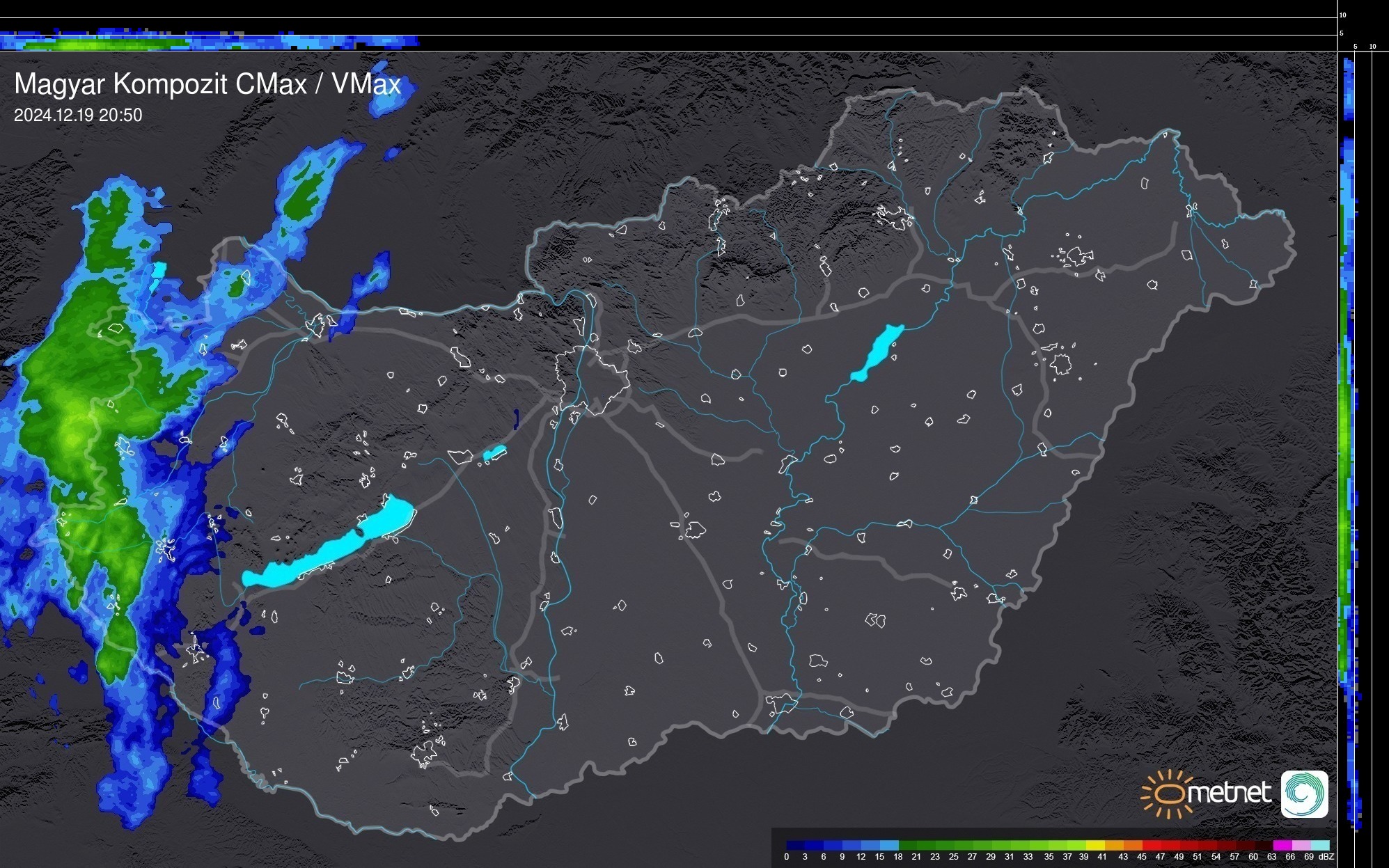1389x868 pixels.
Task: Select the yellow 39 dBZ legend swatch
Action: click(x=1095, y=845)
